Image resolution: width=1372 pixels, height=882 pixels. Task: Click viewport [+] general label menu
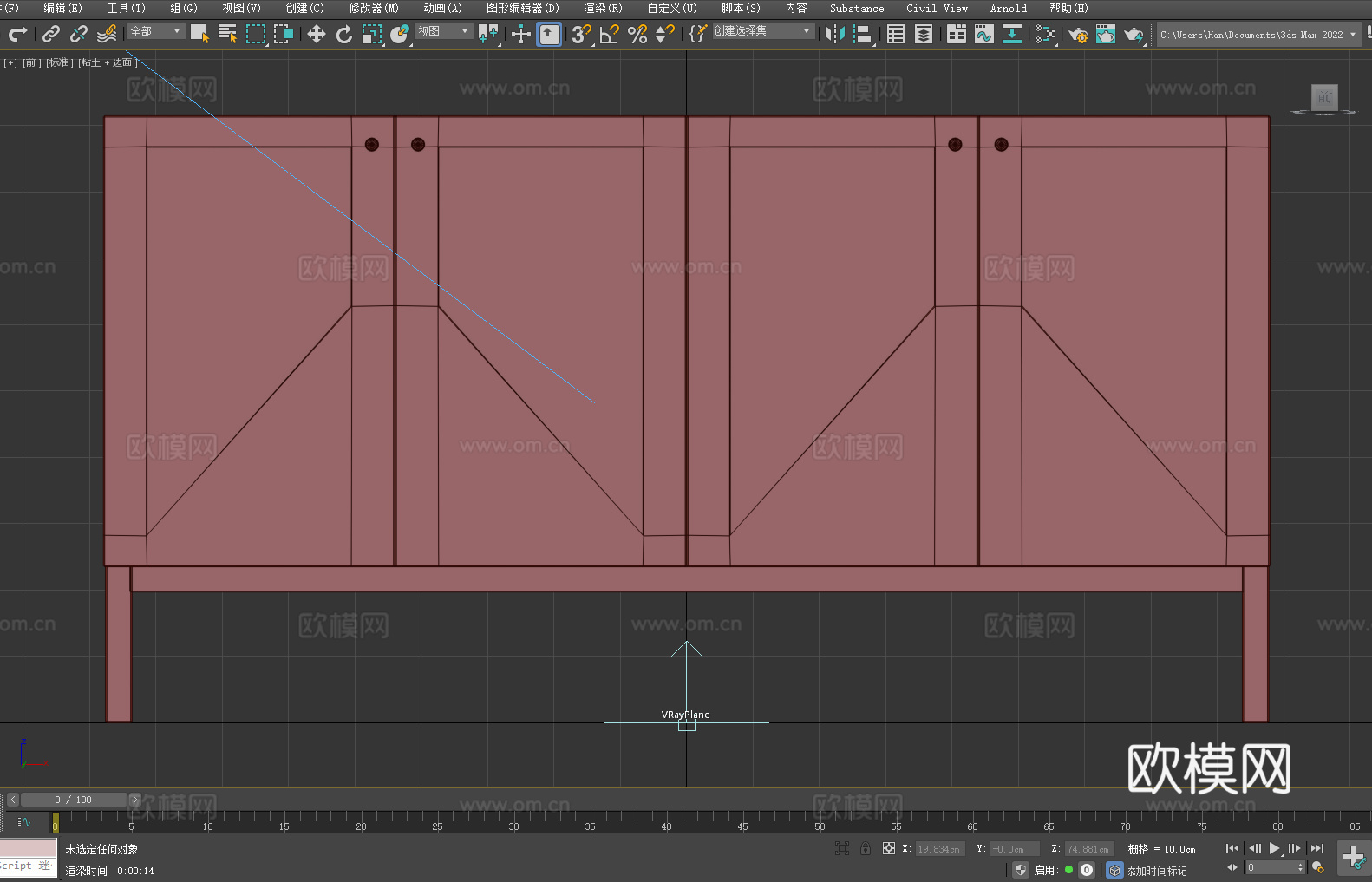(x=10, y=62)
